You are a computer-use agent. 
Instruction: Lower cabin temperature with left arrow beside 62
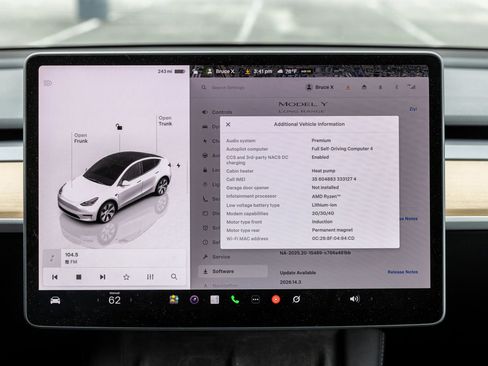pos(98,300)
